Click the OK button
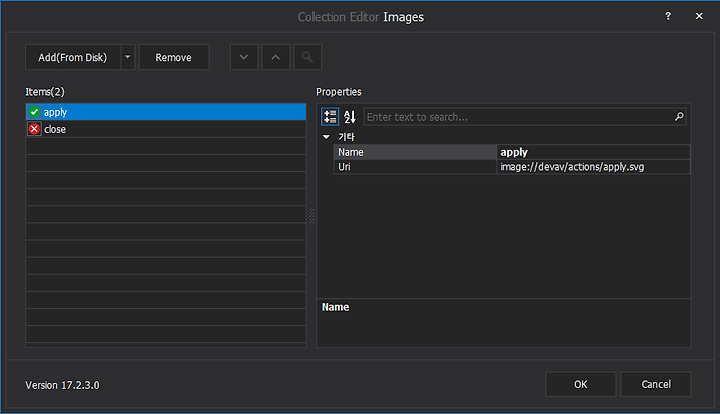Viewport: 720px width, 414px height. tap(580, 384)
